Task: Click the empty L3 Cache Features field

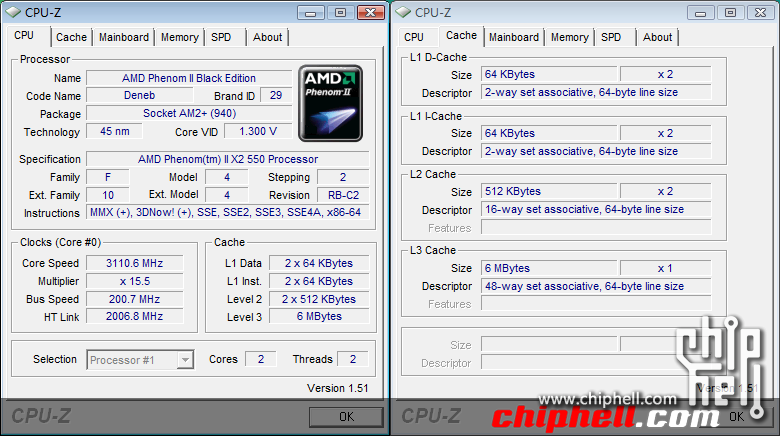Action: (x=596, y=304)
